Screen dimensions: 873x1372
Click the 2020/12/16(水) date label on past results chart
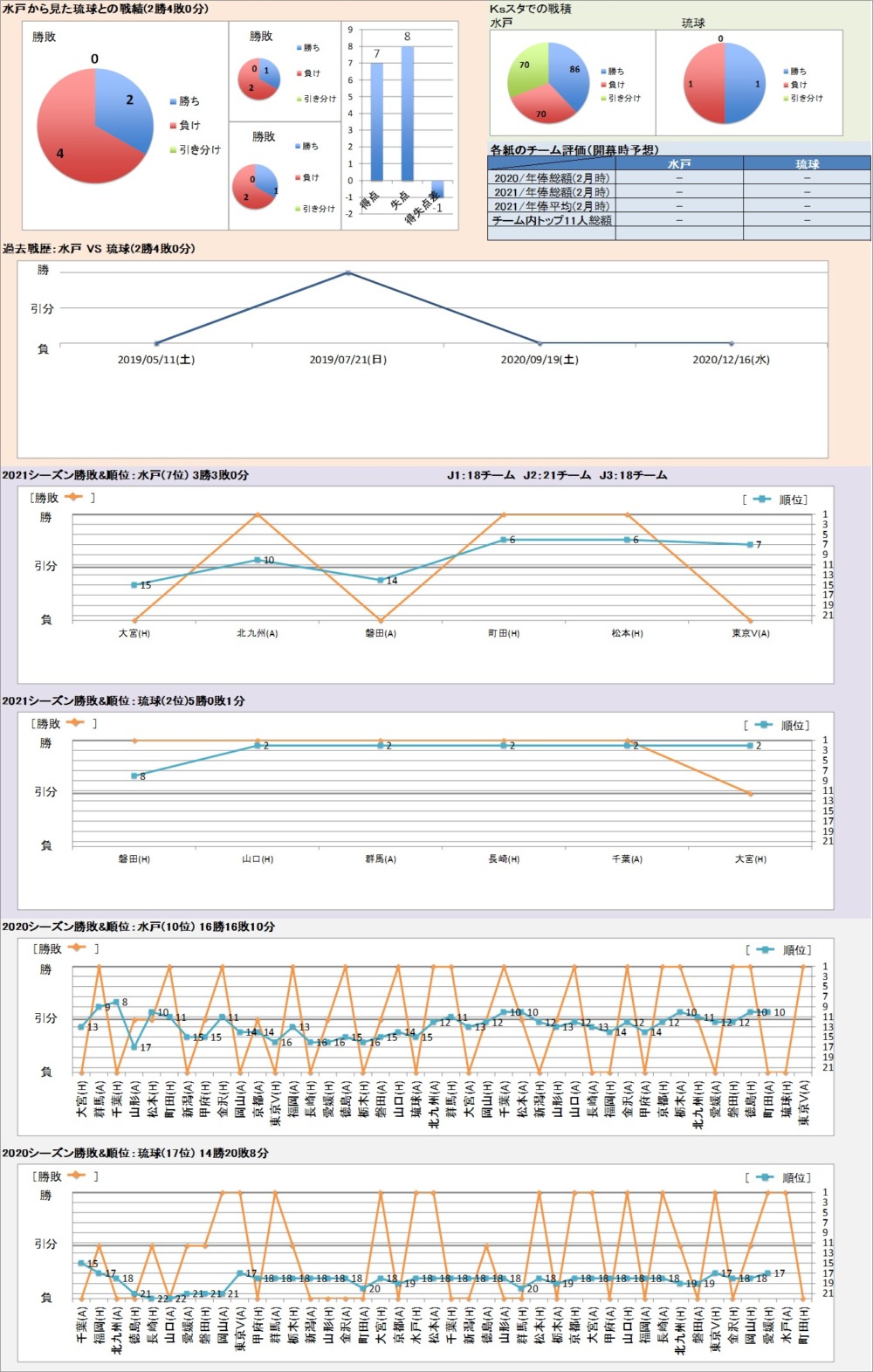point(731,360)
